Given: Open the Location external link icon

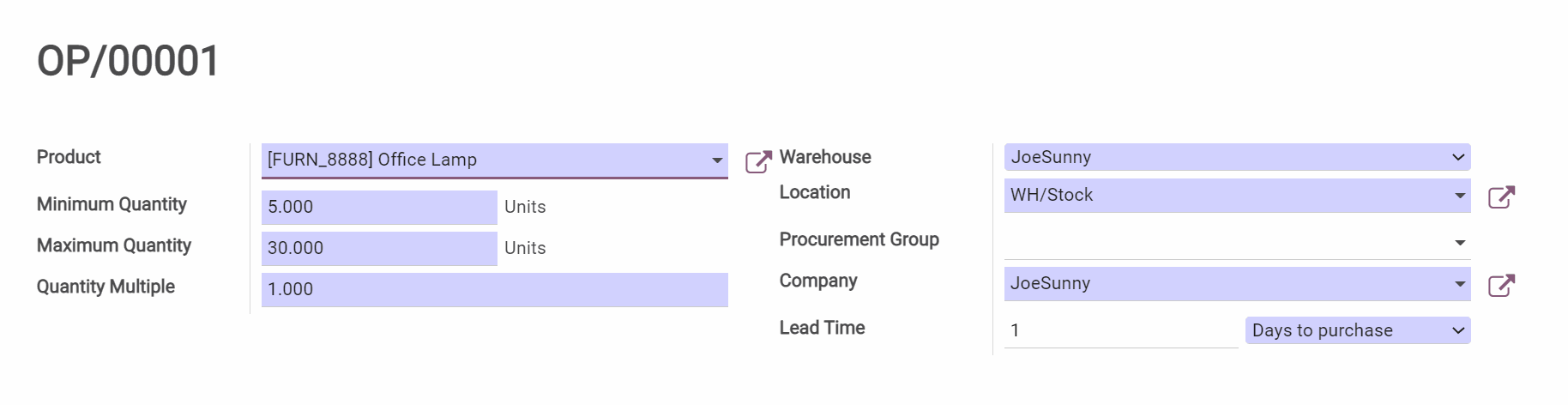Looking at the screenshot, I should tap(1500, 196).
